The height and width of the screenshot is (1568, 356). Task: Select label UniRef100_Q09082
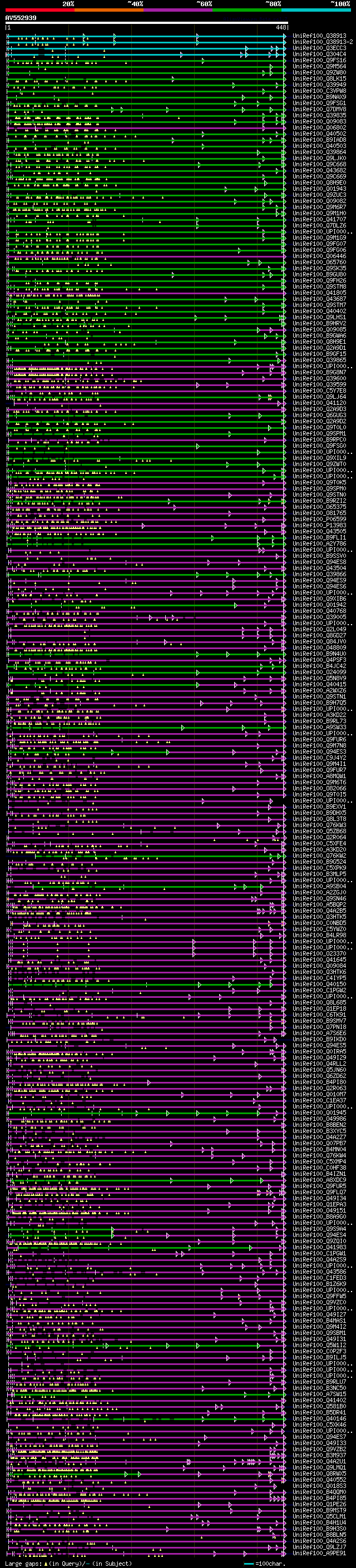[319, 201]
